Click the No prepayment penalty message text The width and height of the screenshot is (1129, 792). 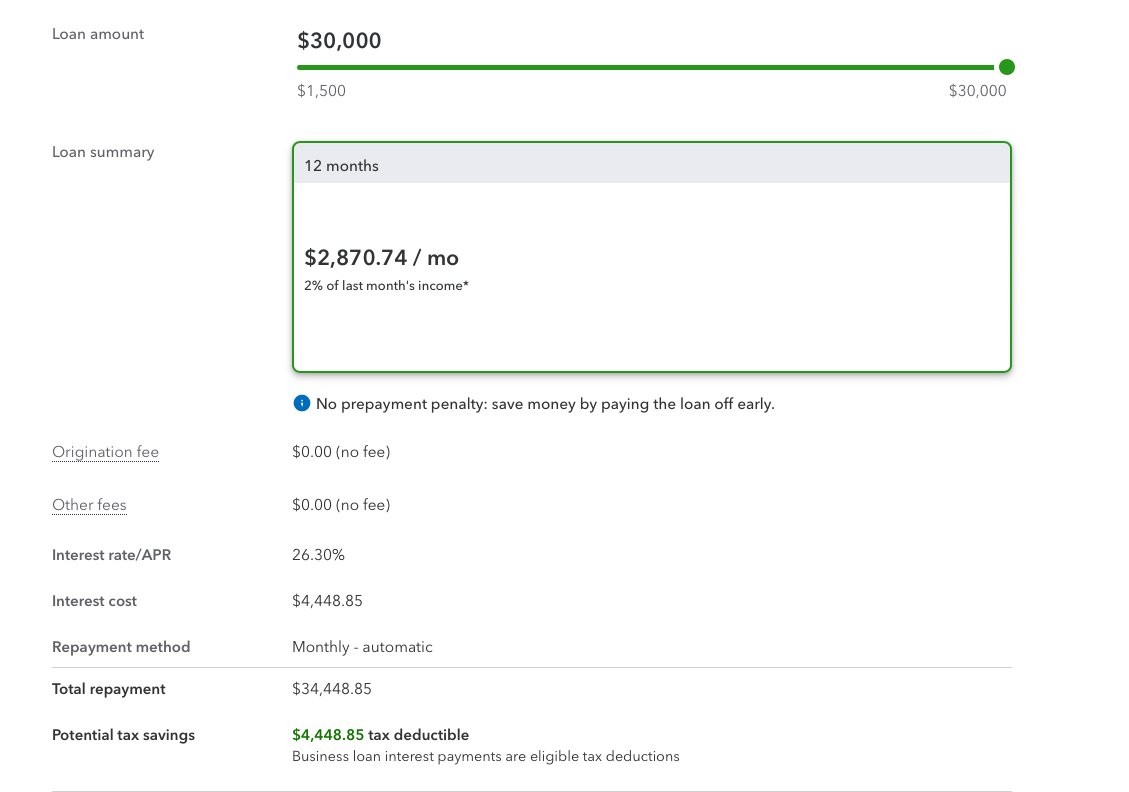545,404
